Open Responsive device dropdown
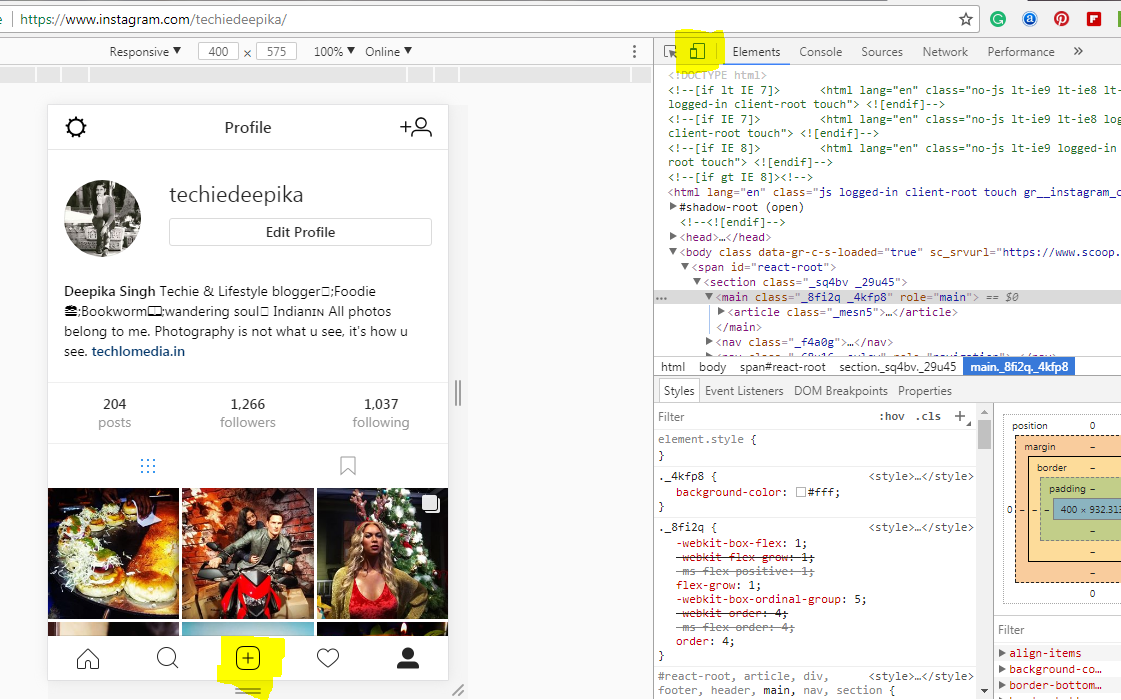 [x=145, y=51]
